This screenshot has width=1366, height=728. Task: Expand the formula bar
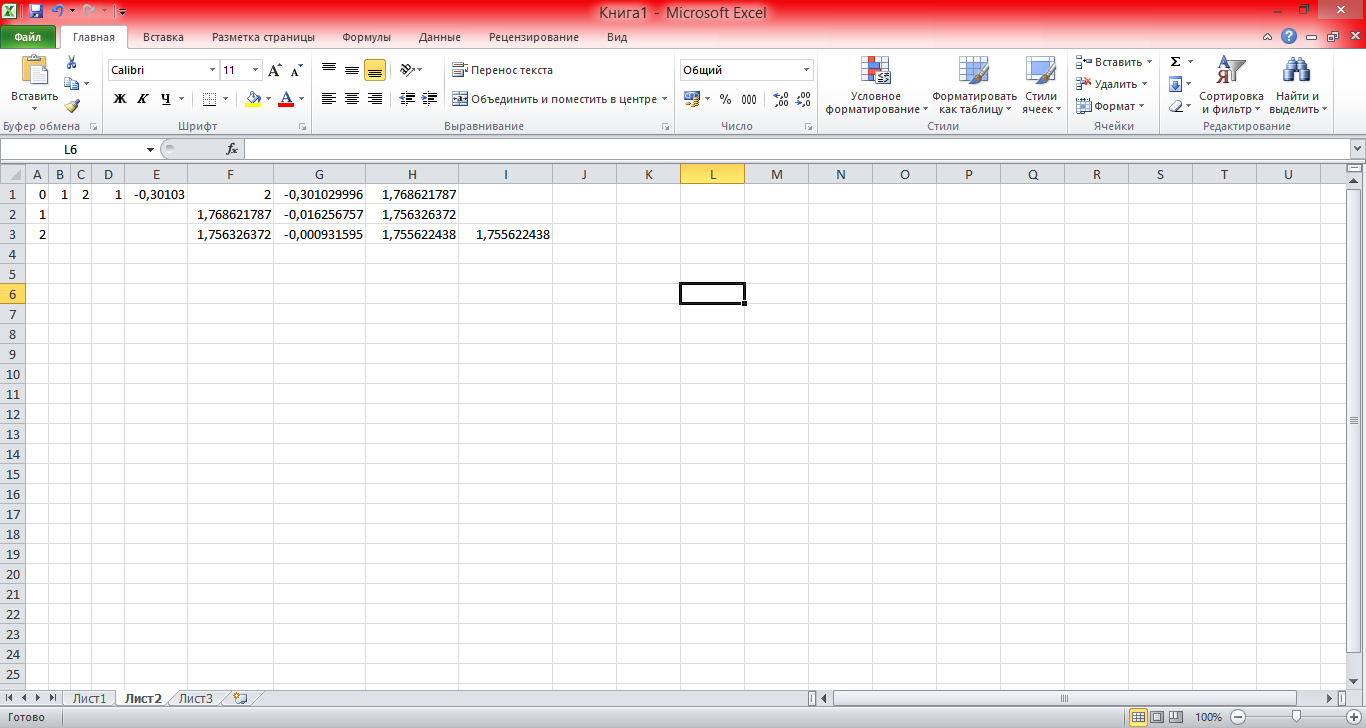[x=1357, y=148]
